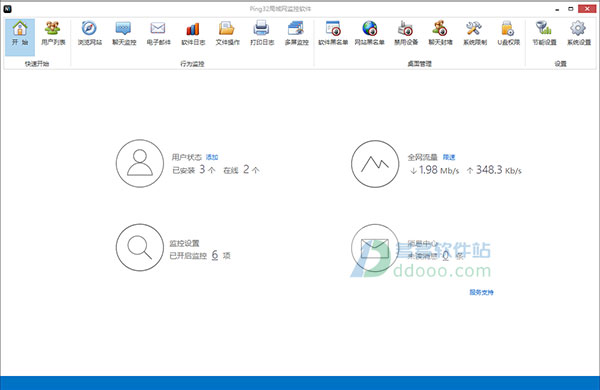Open 系统设置 gear settings
The image size is (600, 390).
579,34
